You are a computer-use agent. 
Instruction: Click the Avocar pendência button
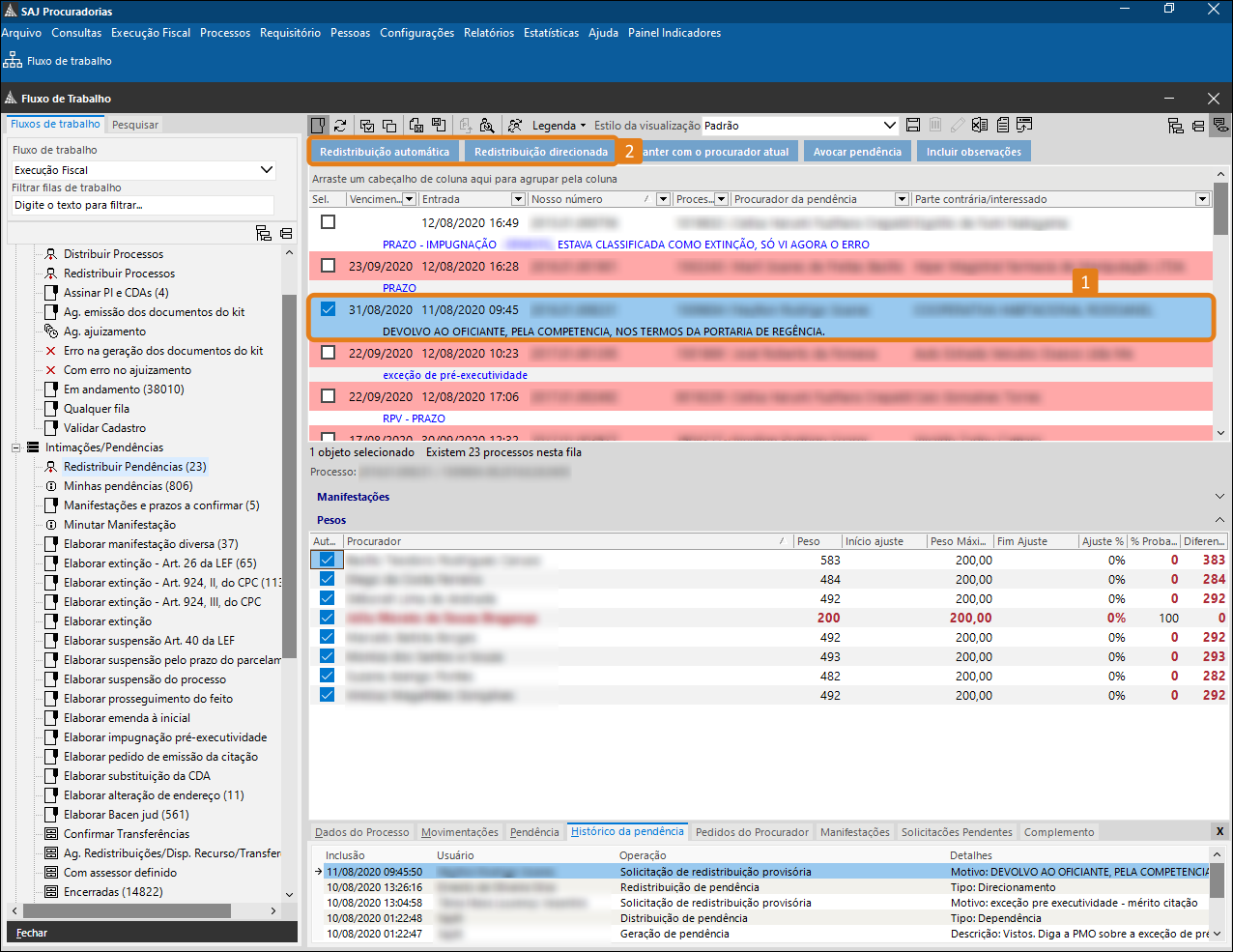[857, 152]
